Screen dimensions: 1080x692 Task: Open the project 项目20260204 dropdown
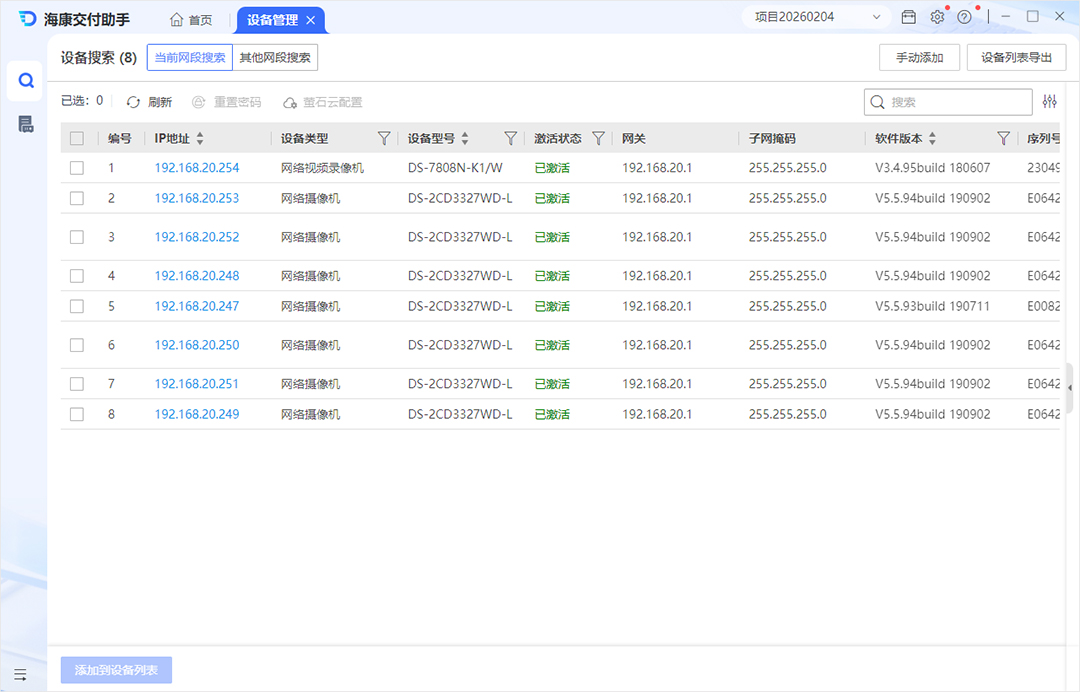[x=816, y=18]
